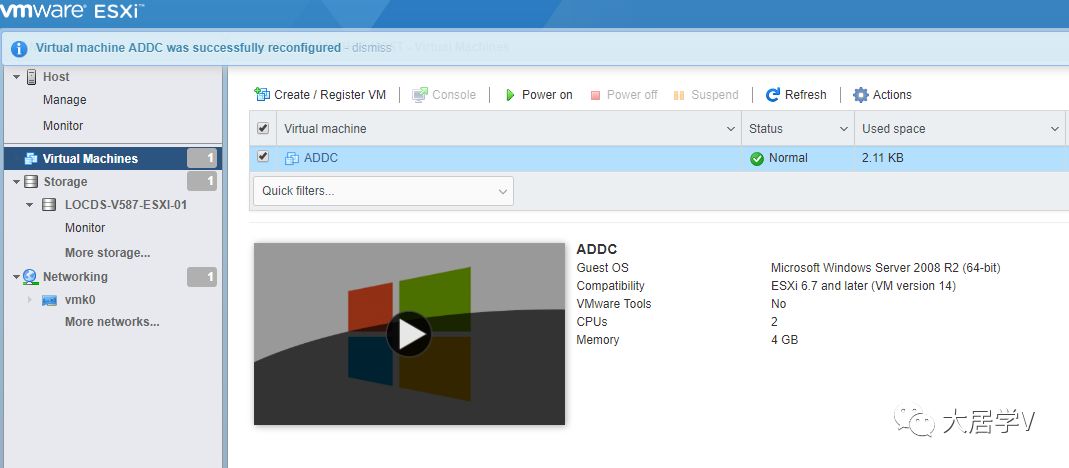This screenshot has height=468, width=1069.
Task: Click Microsoft Windows Server 2008 R2 guest OS value
Action: [886, 267]
